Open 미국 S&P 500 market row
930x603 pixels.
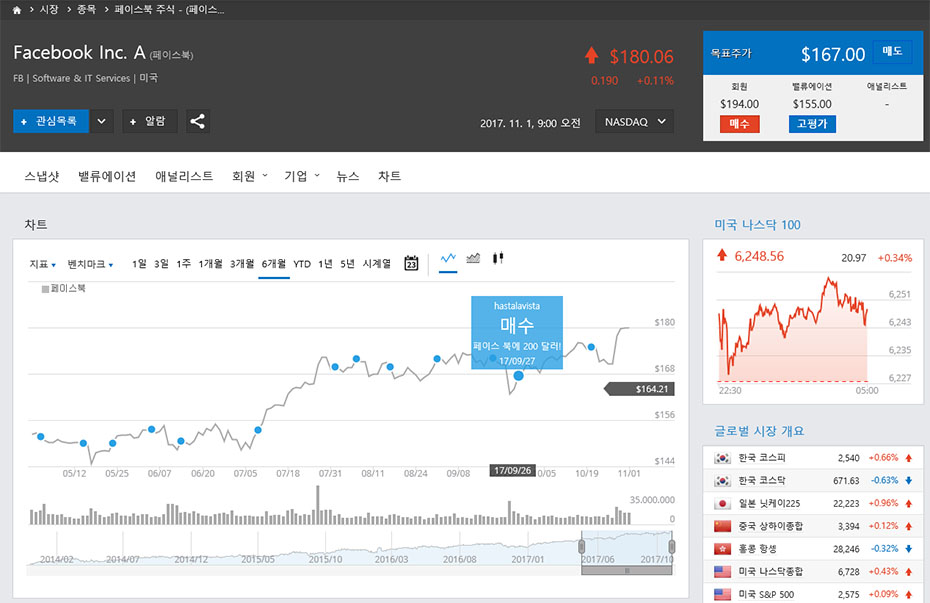tap(813, 594)
